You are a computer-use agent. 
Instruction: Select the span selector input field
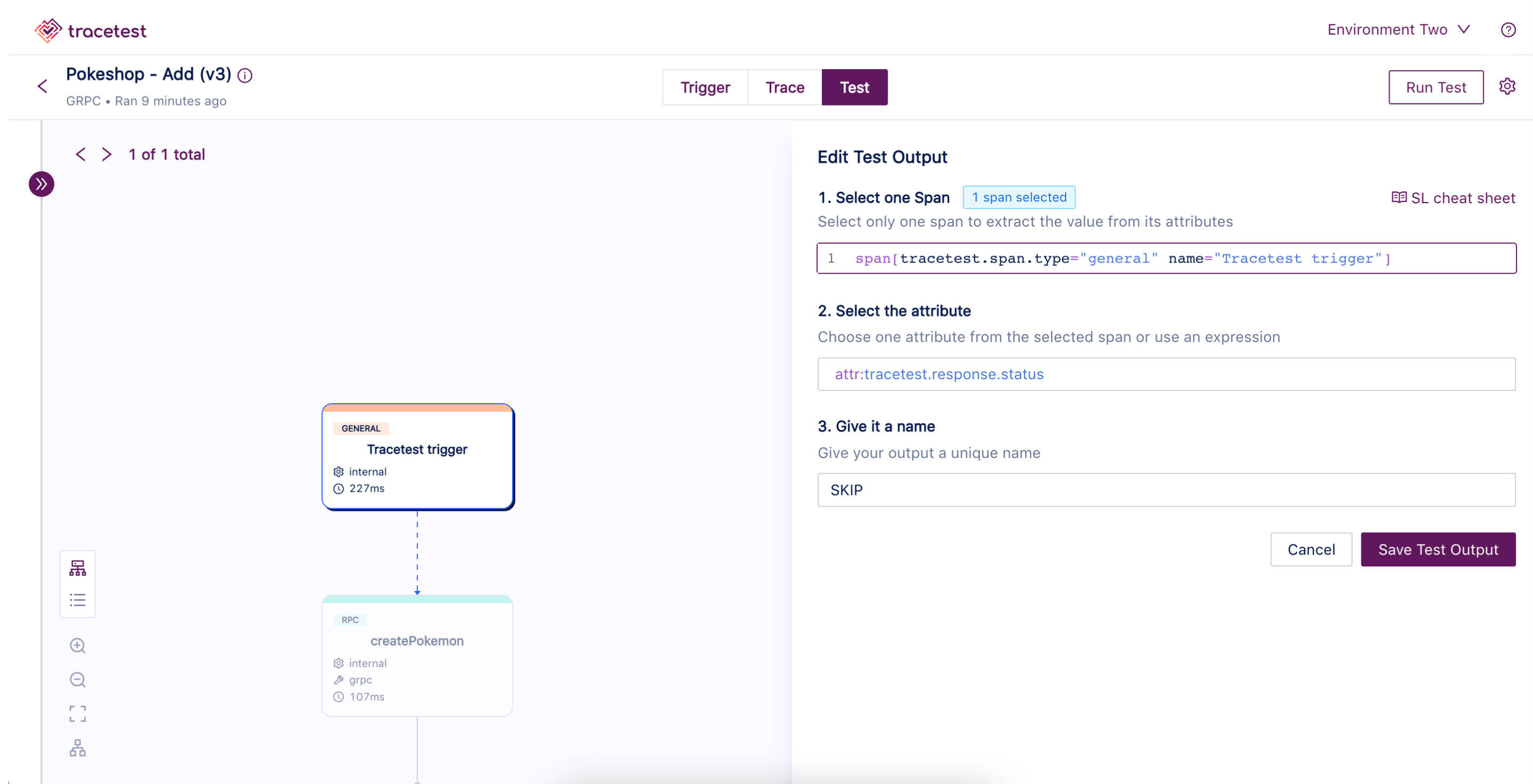click(1165, 258)
